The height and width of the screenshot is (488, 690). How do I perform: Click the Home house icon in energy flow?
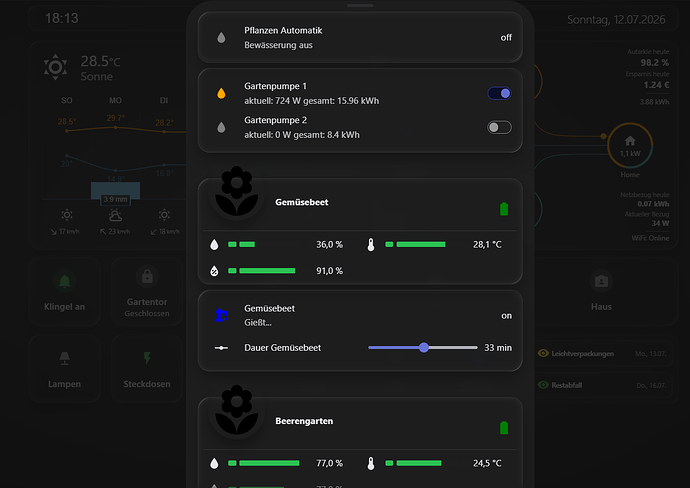(630, 141)
